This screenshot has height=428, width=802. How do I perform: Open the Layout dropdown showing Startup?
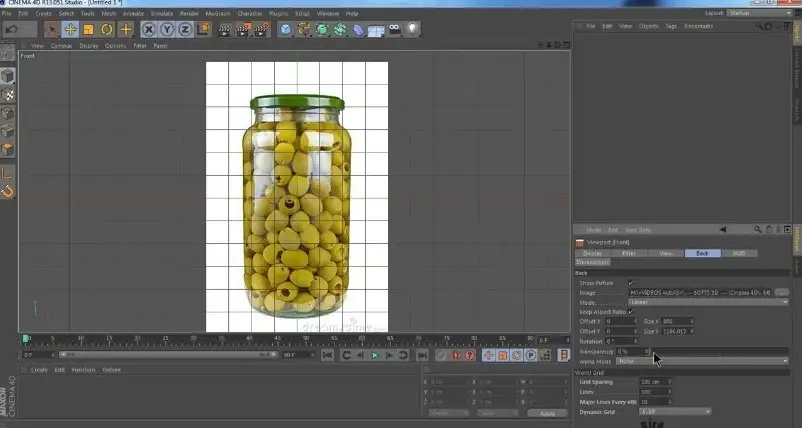point(760,13)
